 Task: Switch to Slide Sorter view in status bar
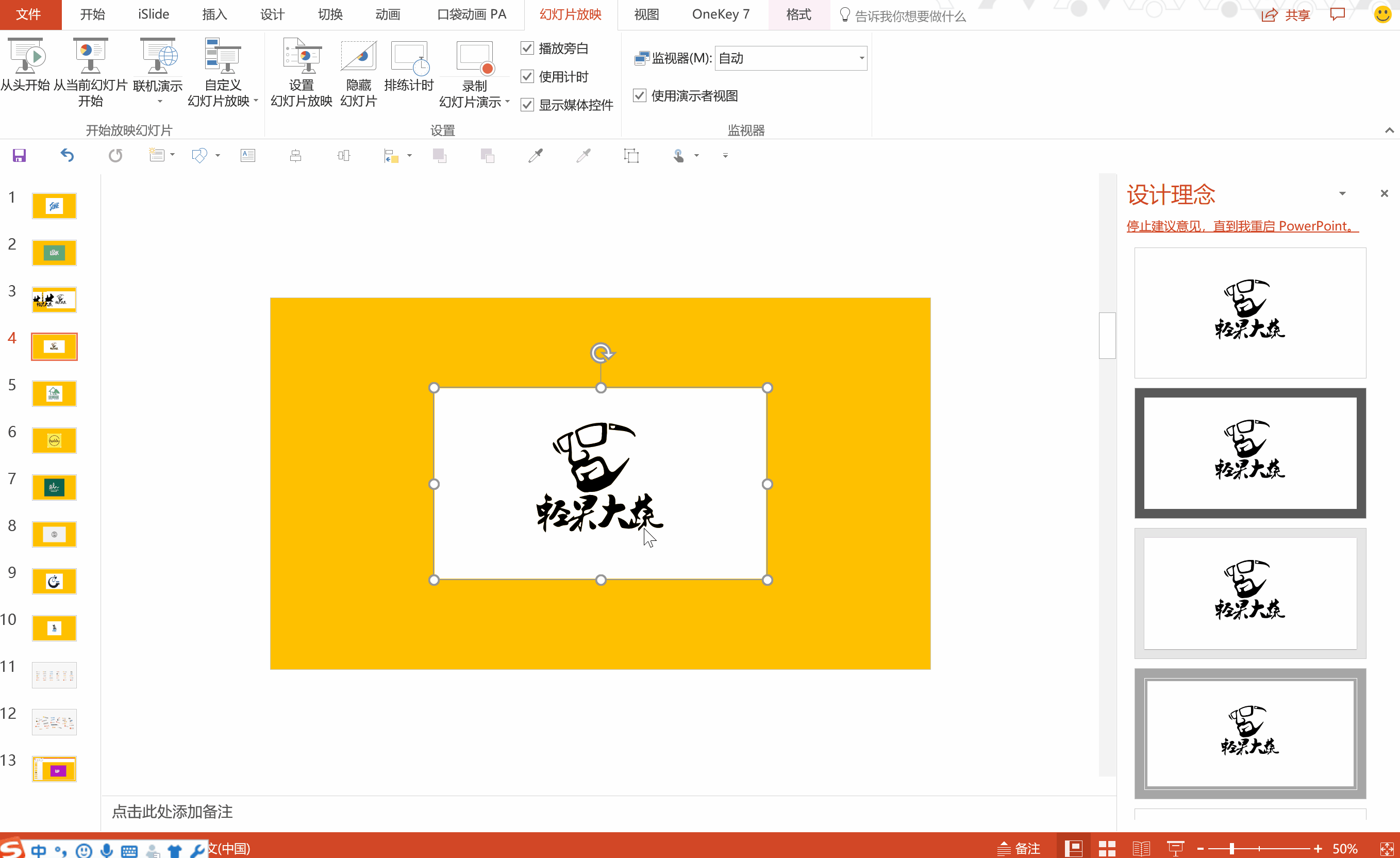tap(1107, 848)
